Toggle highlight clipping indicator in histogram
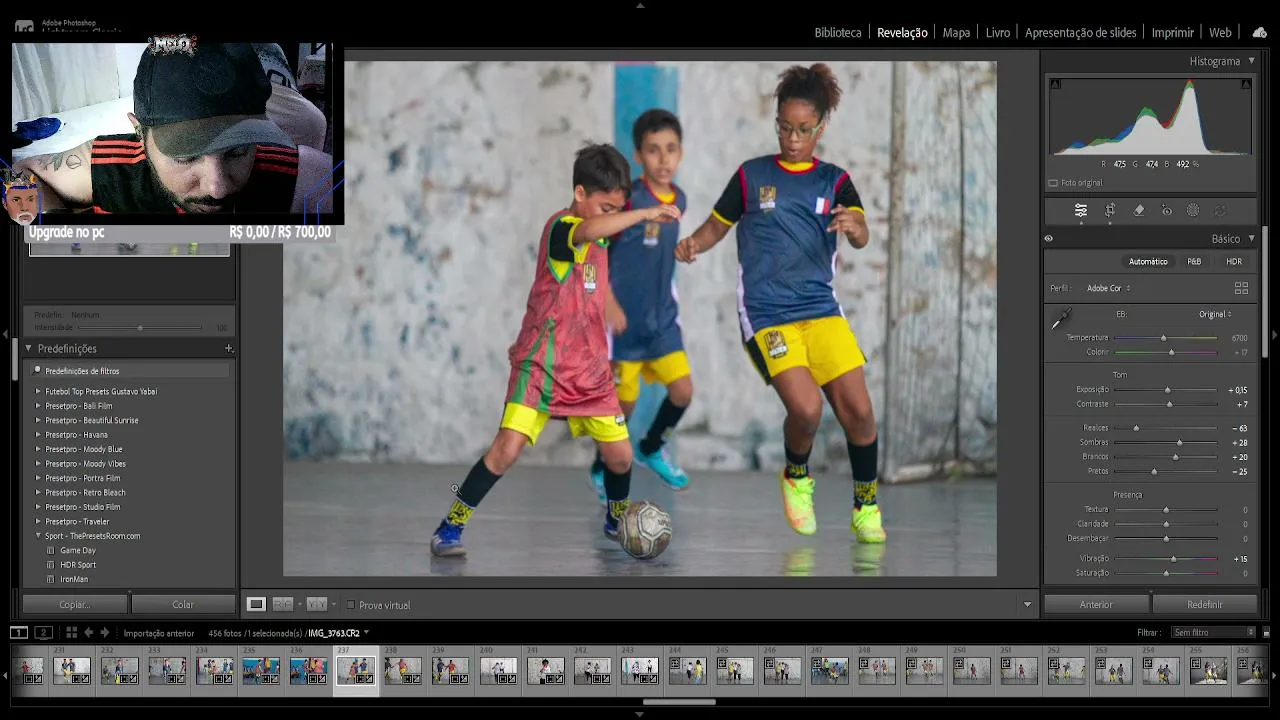 (1246, 84)
